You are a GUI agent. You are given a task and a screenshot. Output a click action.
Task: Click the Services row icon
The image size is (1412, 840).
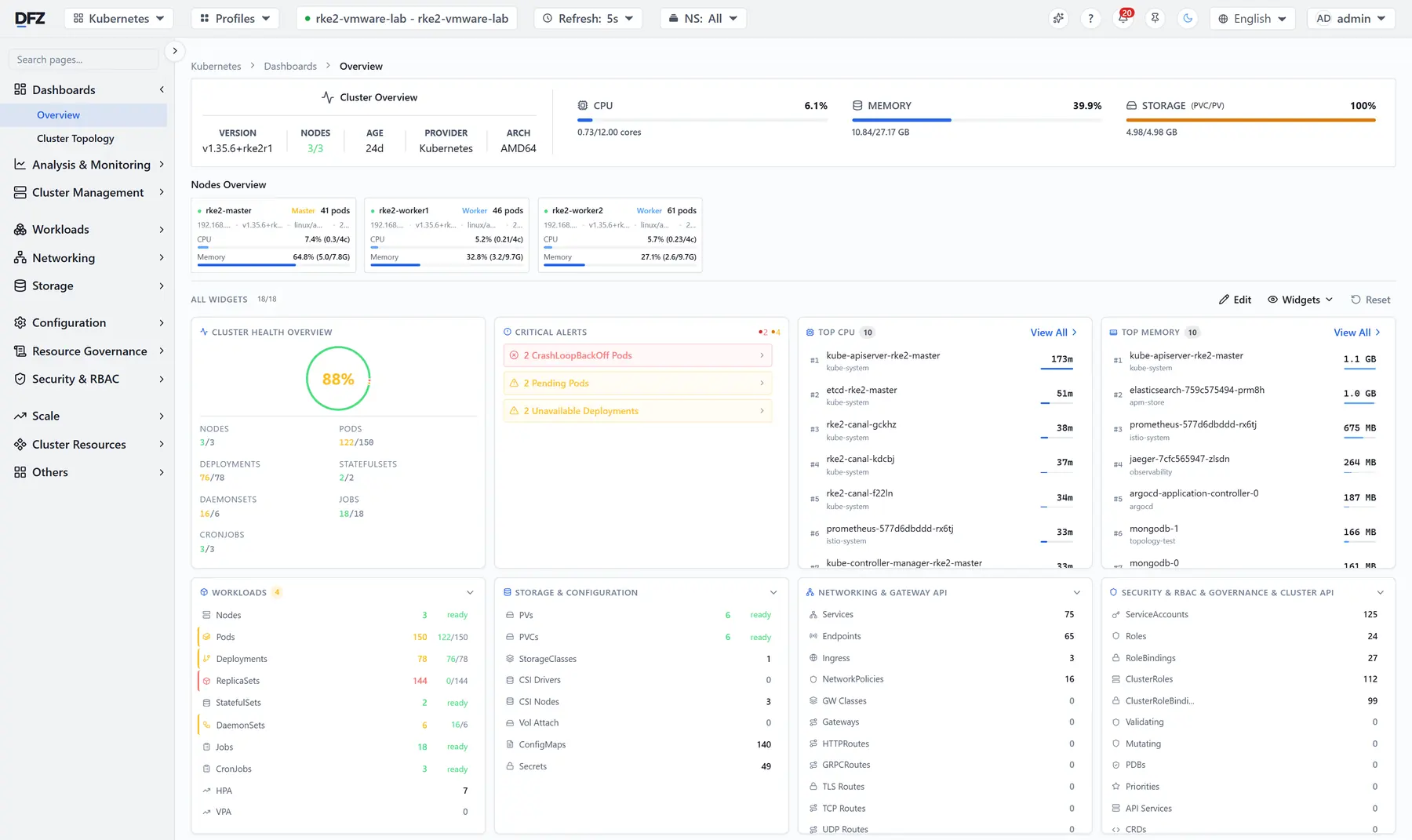[813, 615]
